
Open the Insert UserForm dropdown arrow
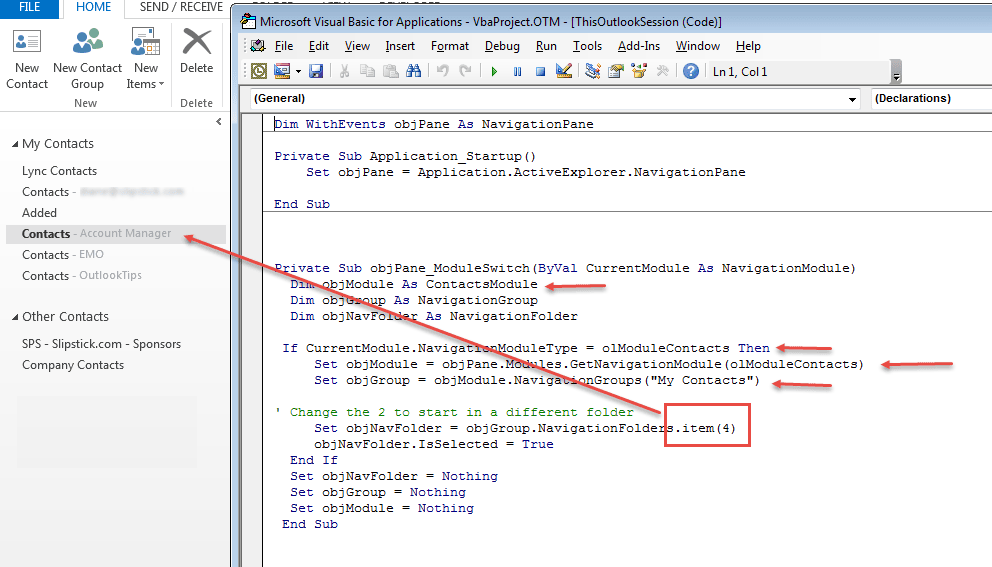(x=298, y=72)
